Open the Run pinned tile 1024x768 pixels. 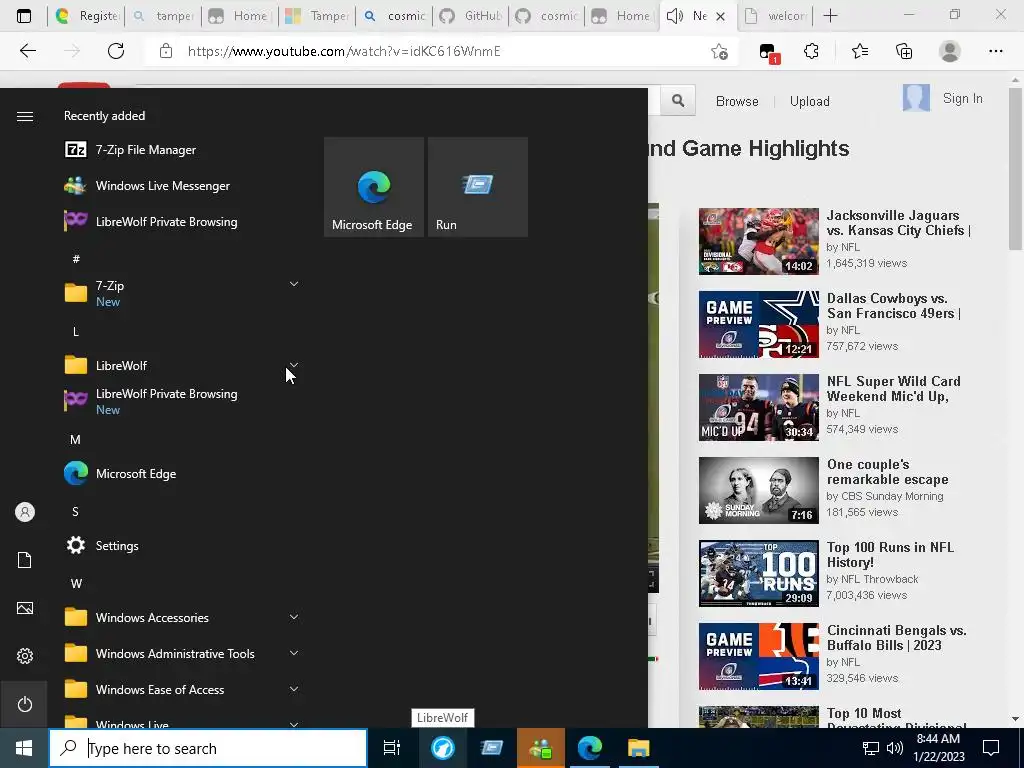click(478, 187)
